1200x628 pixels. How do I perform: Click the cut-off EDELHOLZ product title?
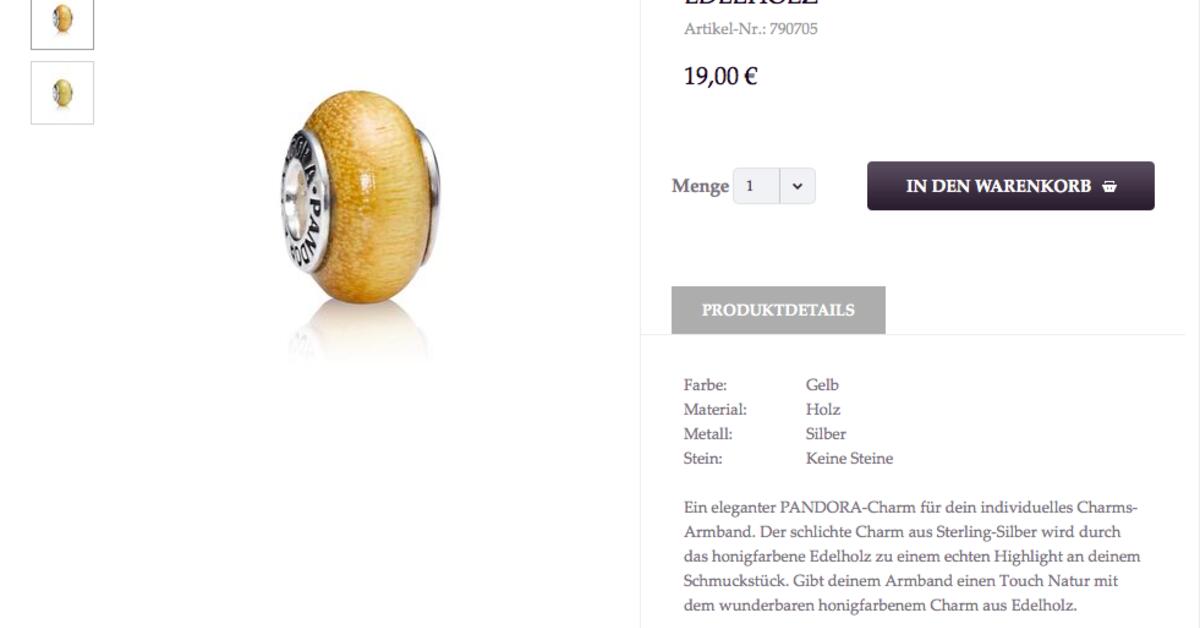pyautogui.click(x=750, y=3)
